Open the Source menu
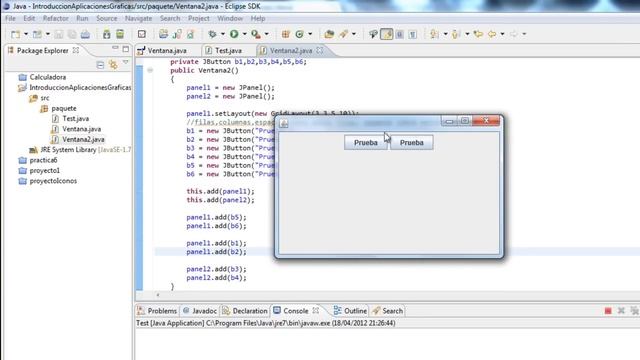640x360 pixels. 107,18
